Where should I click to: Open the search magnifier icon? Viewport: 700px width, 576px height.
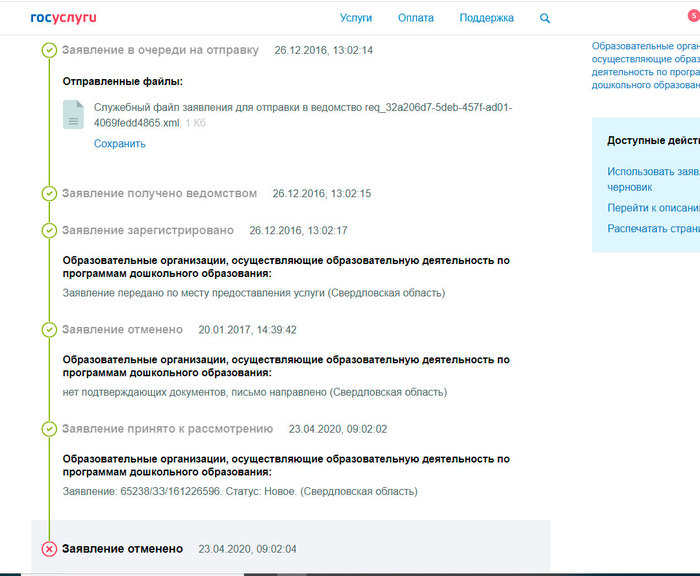click(545, 18)
